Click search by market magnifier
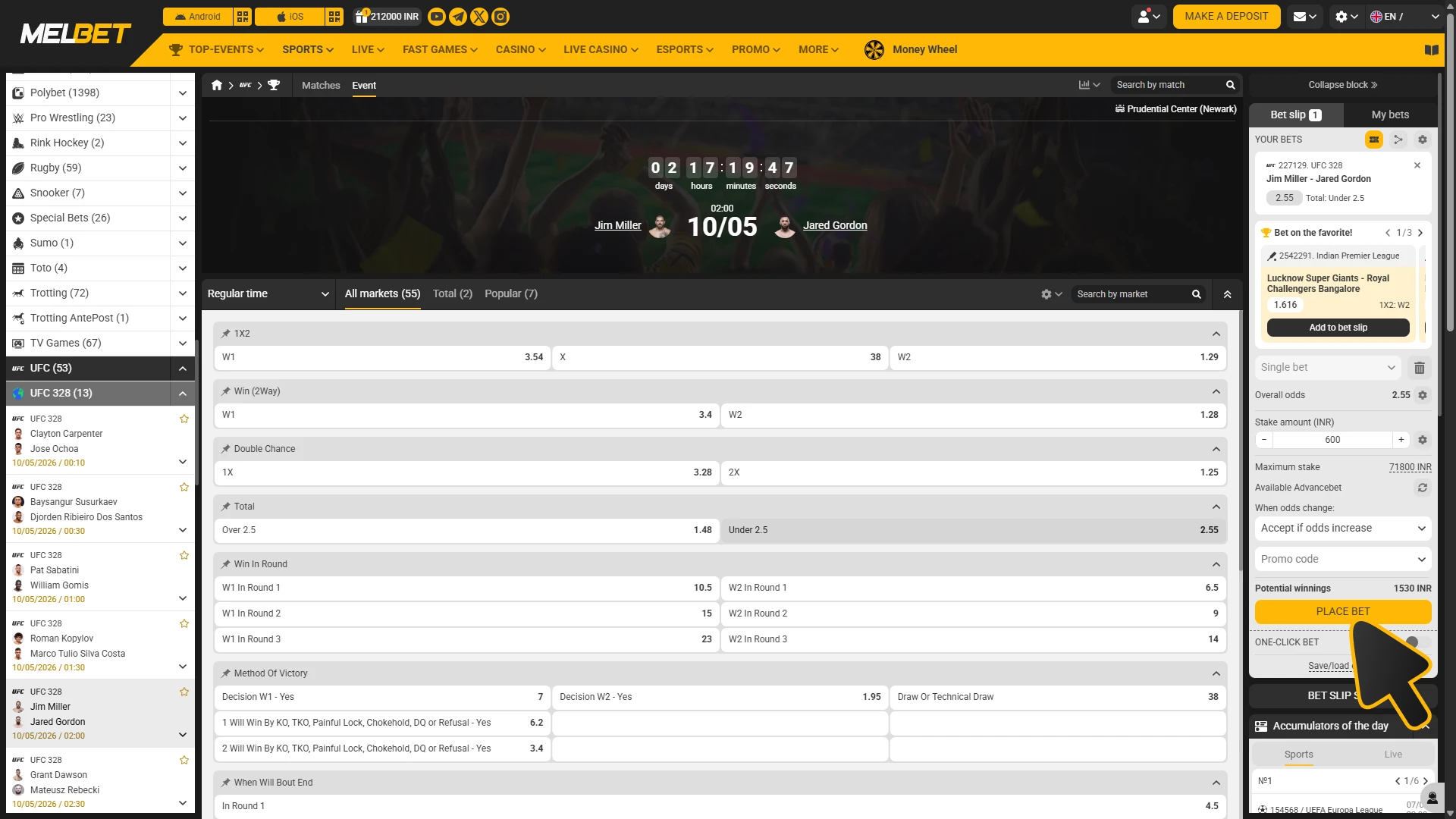This screenshot has width=1456, height=819. click(x=1197, y=294)
